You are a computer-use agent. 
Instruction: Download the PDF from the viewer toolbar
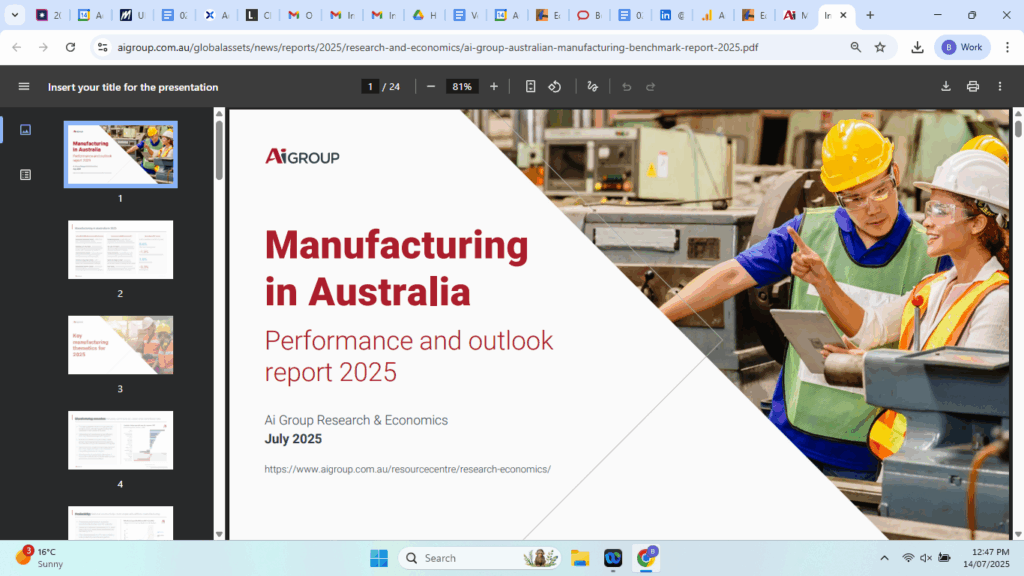point(945,86)
